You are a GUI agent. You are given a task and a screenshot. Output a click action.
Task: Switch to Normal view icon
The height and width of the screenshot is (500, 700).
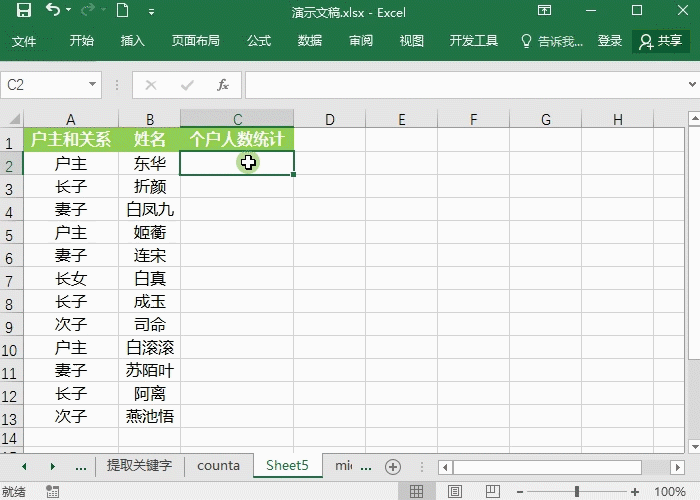[x=417, y=492]
